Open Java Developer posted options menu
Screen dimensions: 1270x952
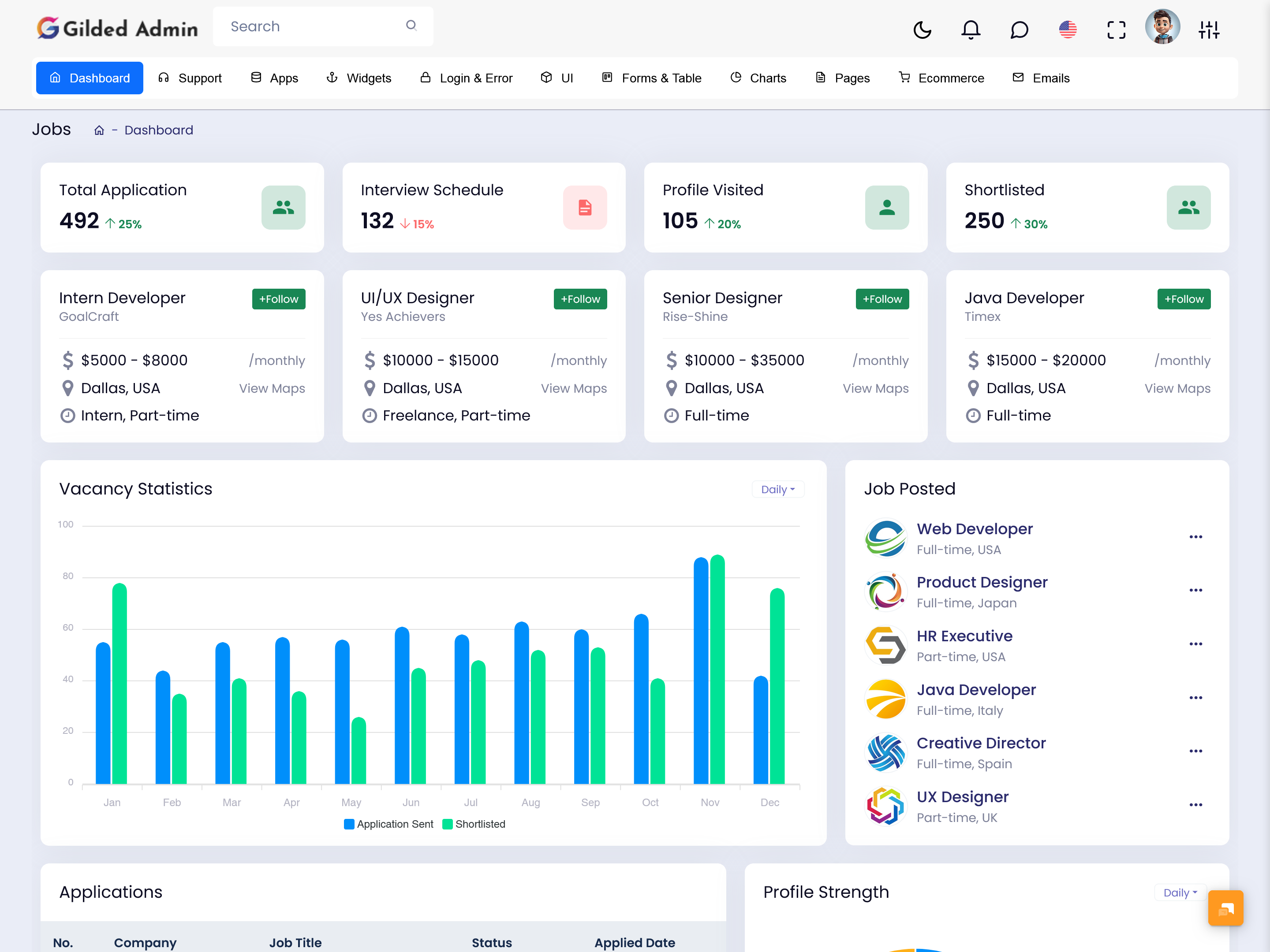(1195, 698)
